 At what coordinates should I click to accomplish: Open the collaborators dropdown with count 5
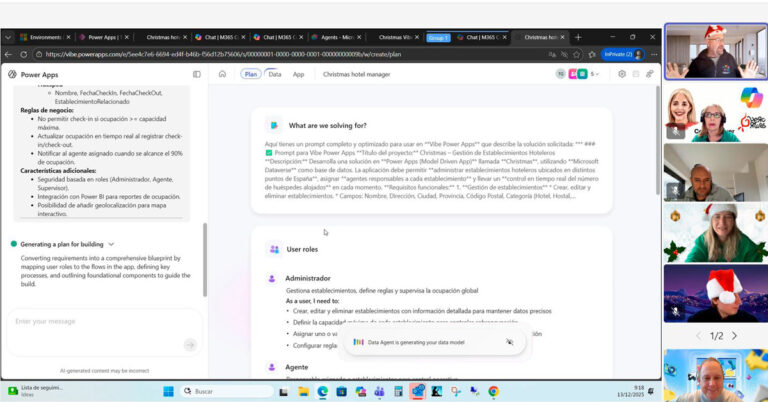(594, 74)
